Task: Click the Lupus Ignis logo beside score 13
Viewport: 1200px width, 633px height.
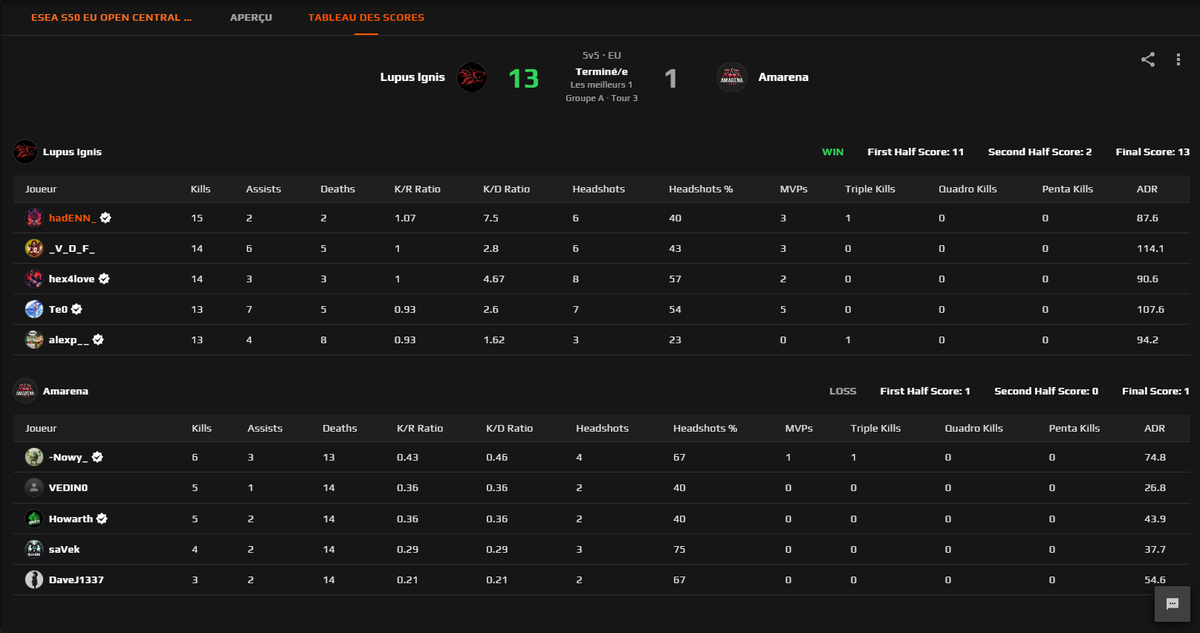Action: [x=472, y=77]
